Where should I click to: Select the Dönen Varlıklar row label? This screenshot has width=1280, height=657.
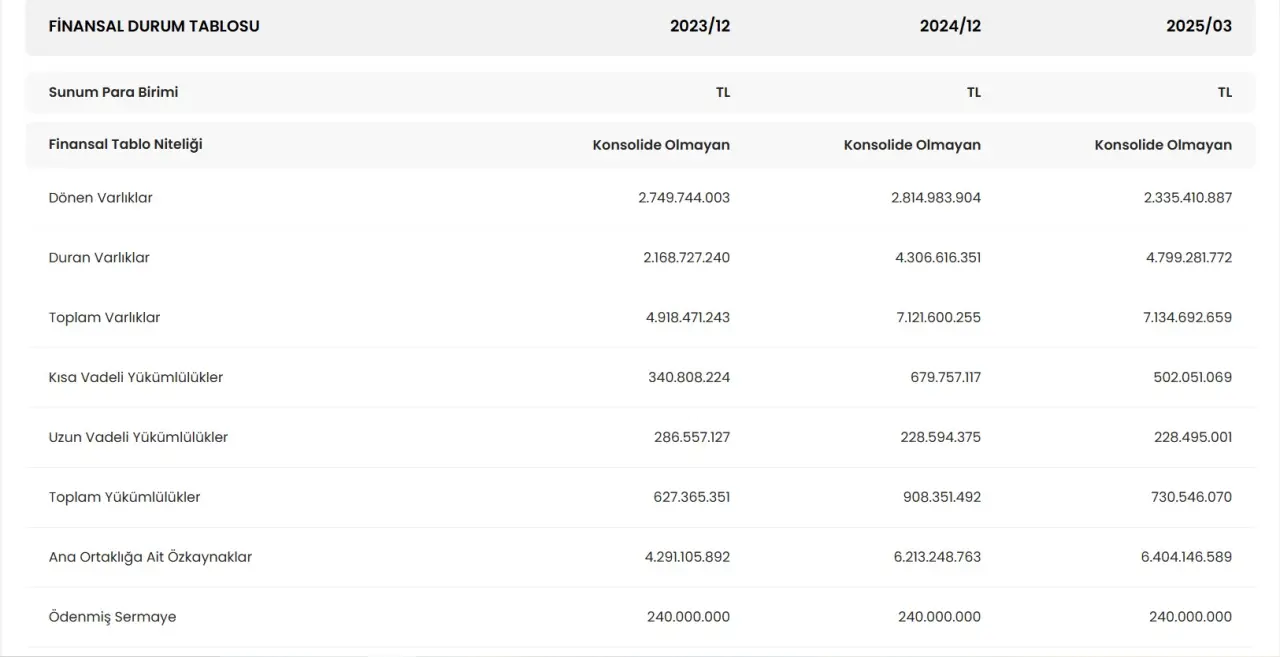click(x=100, y=198)
